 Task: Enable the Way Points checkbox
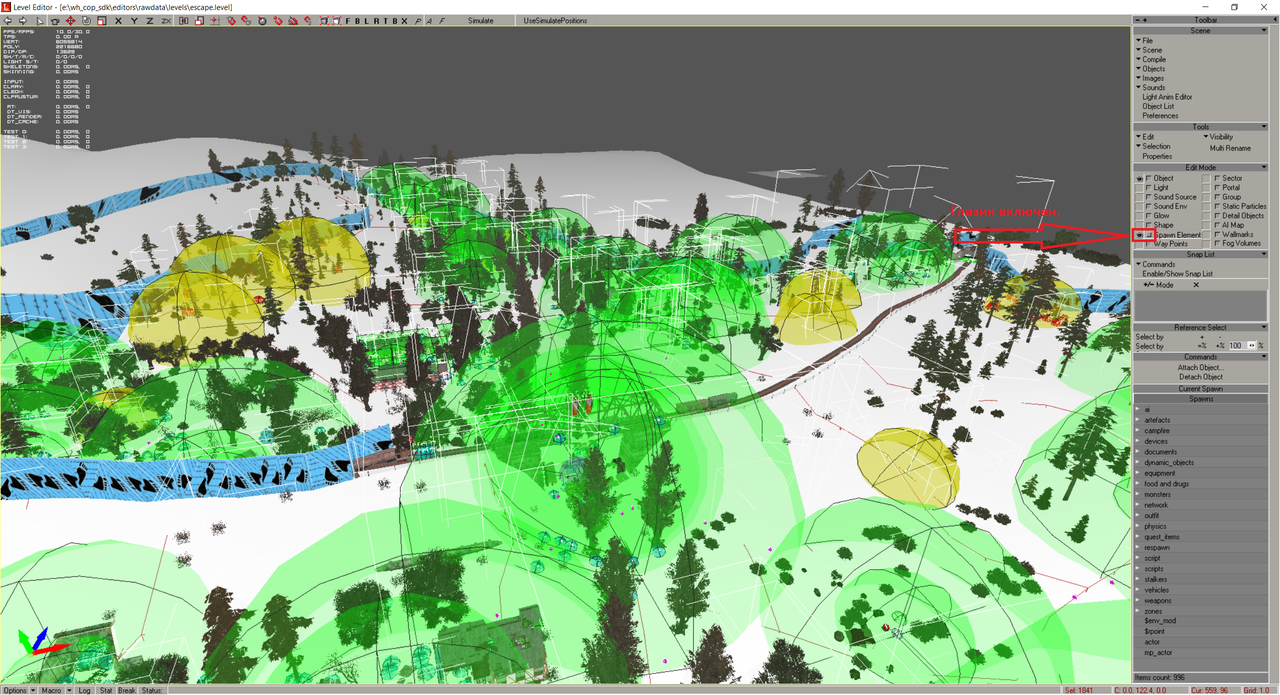1149,244
